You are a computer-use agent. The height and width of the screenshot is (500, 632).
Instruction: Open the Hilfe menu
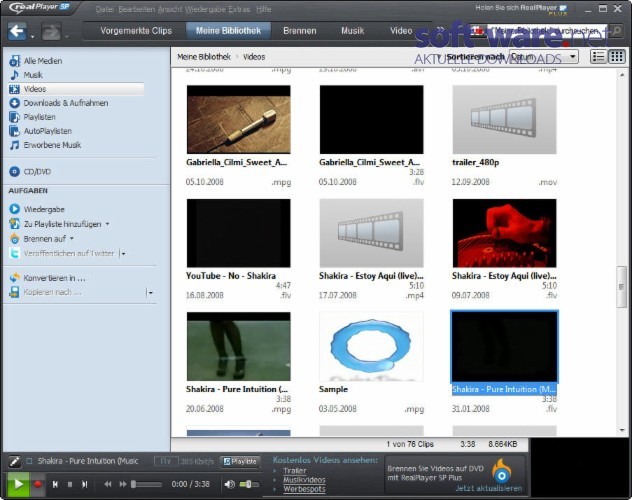(x=263, y=9)
